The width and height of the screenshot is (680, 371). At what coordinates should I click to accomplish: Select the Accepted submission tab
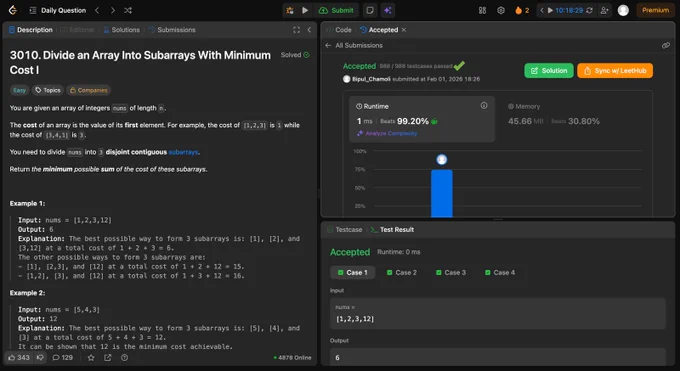(x=379, y=30)
